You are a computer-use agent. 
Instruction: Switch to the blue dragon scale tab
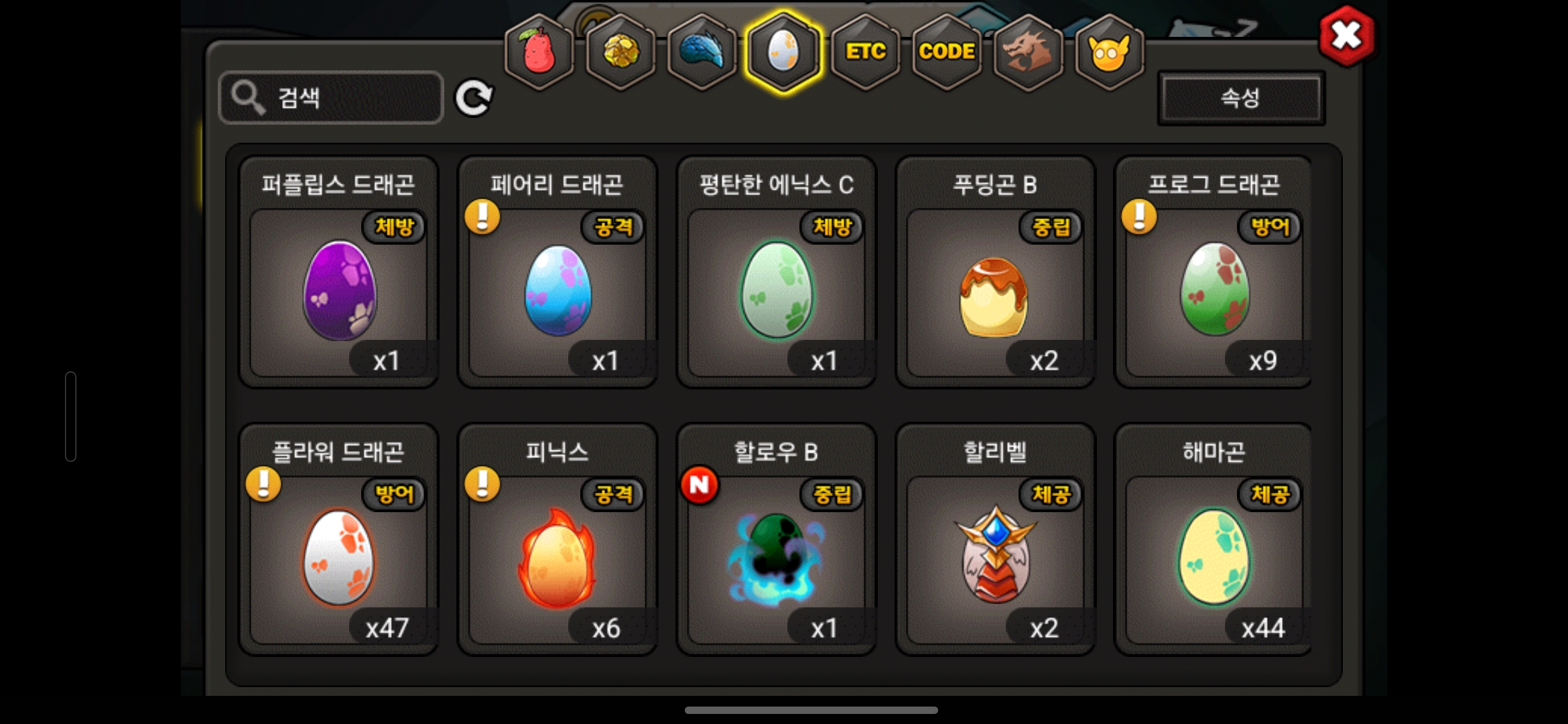(x=702, y=52)
